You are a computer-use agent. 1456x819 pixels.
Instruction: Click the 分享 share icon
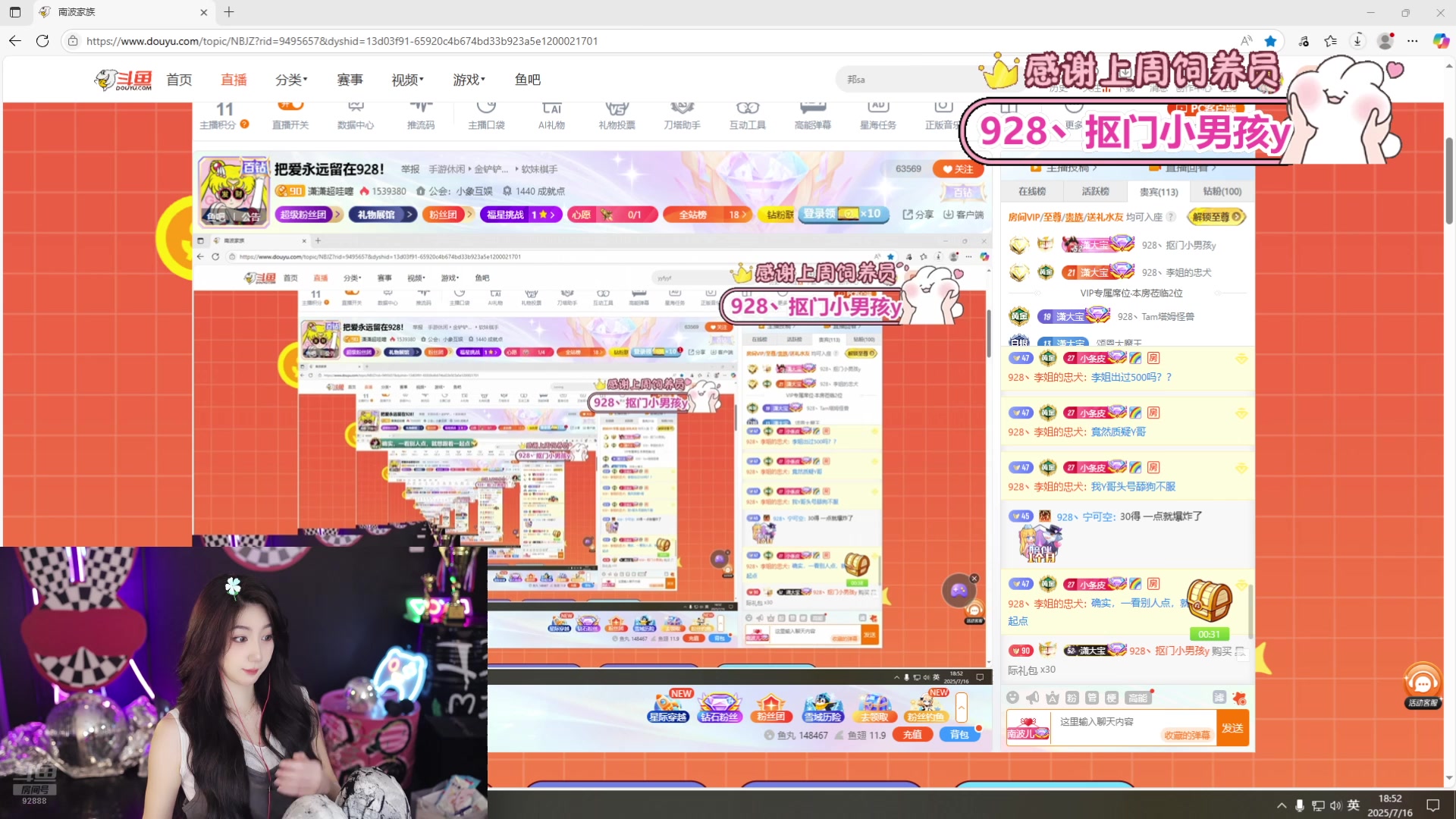click(x=918, y=215)
